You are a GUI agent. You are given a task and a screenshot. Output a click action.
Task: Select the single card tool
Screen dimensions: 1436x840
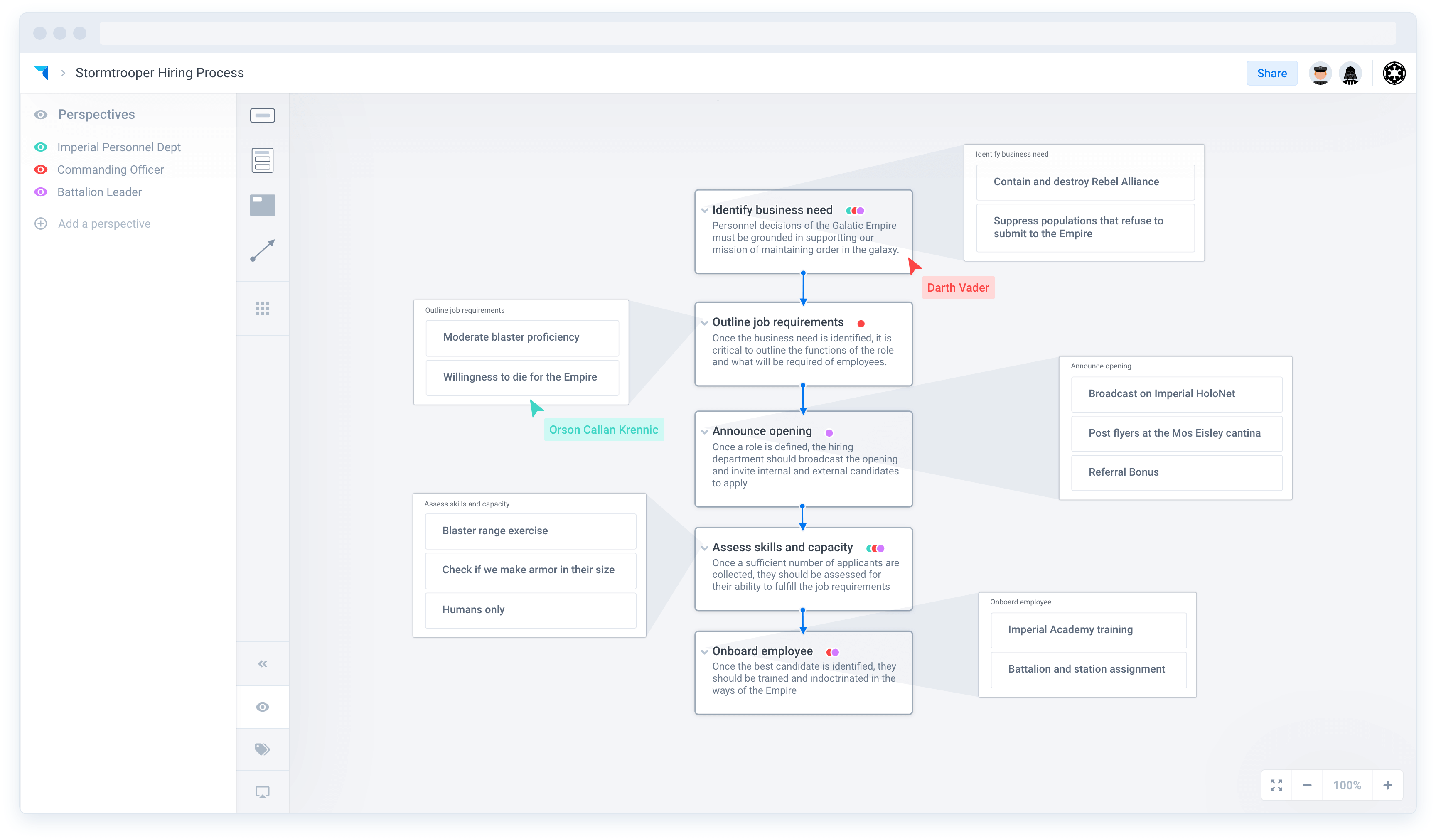pos(262,115)
